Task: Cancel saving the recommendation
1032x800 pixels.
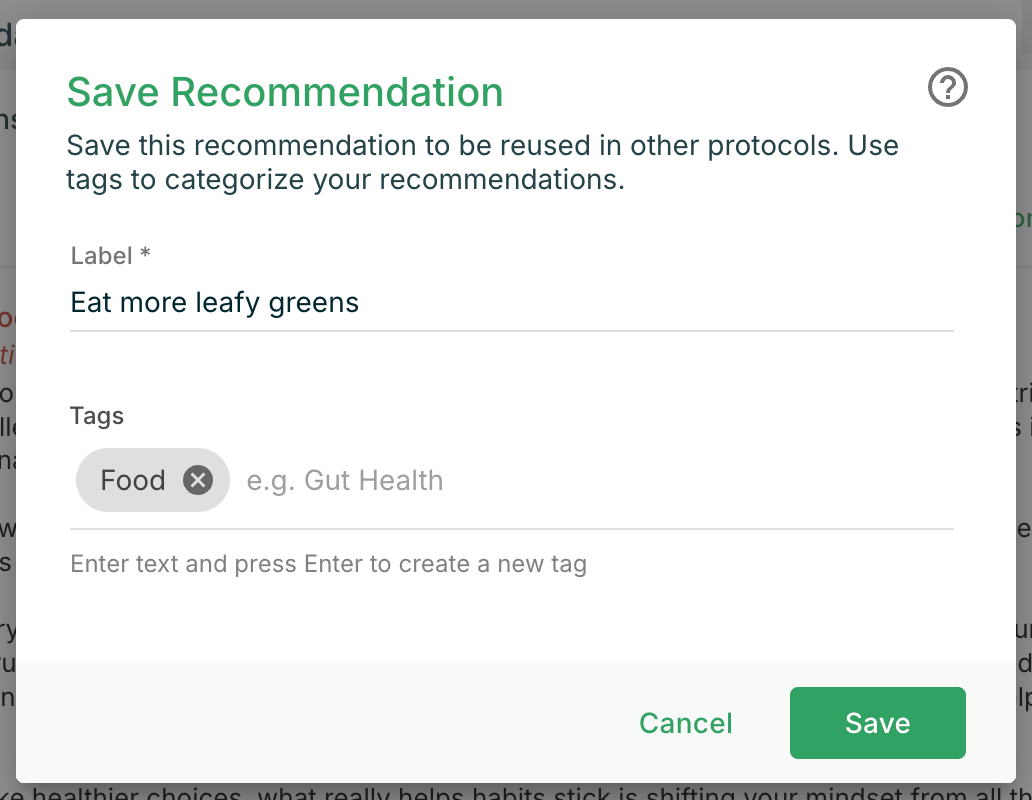Action: 686,723
